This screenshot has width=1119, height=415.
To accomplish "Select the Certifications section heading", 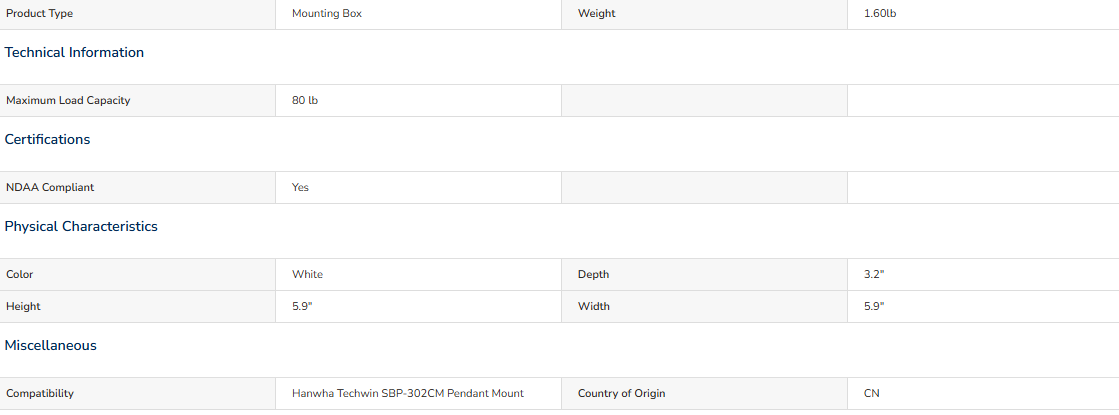I will pyautogui.click(x=47, y=140).
